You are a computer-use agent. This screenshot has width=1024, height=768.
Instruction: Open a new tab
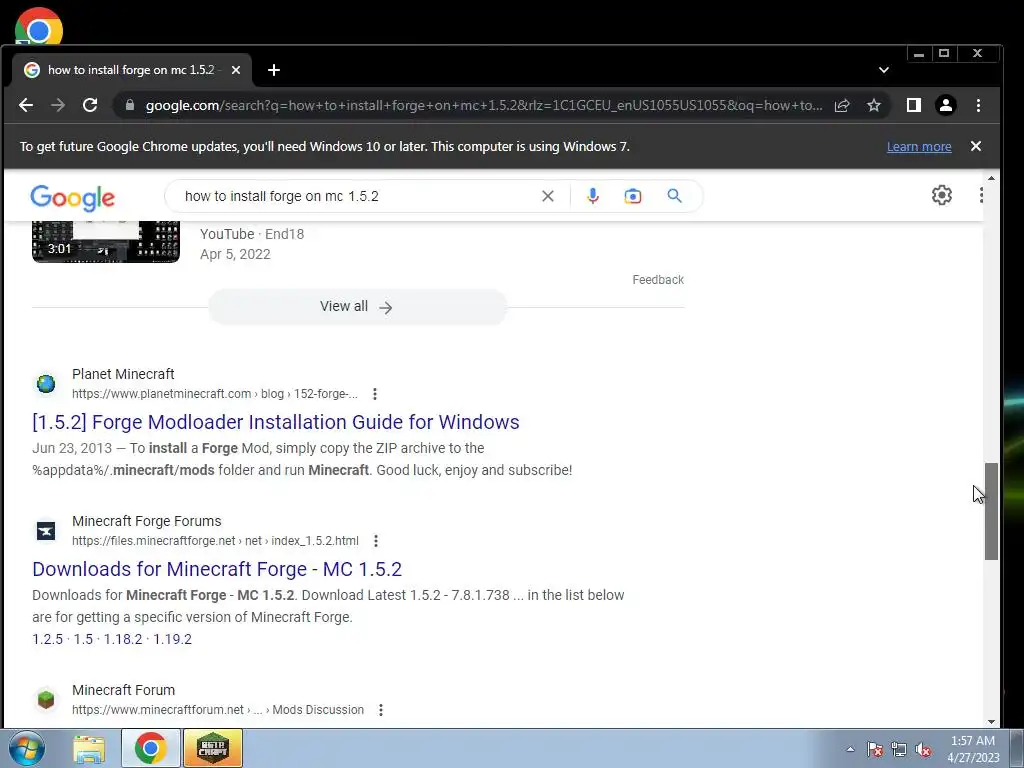point(274,70)
